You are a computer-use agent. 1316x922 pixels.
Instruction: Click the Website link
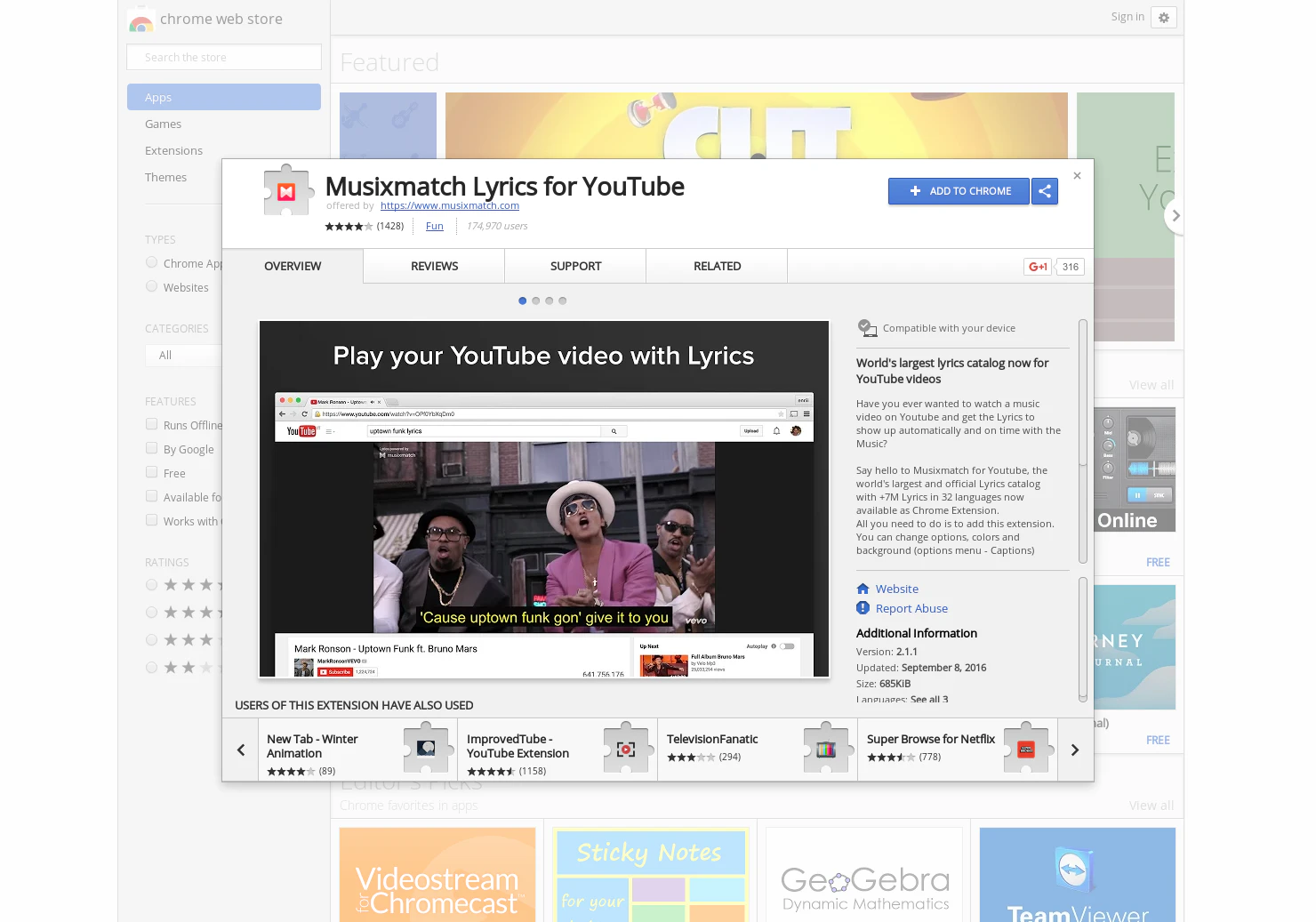coord(897,589)
